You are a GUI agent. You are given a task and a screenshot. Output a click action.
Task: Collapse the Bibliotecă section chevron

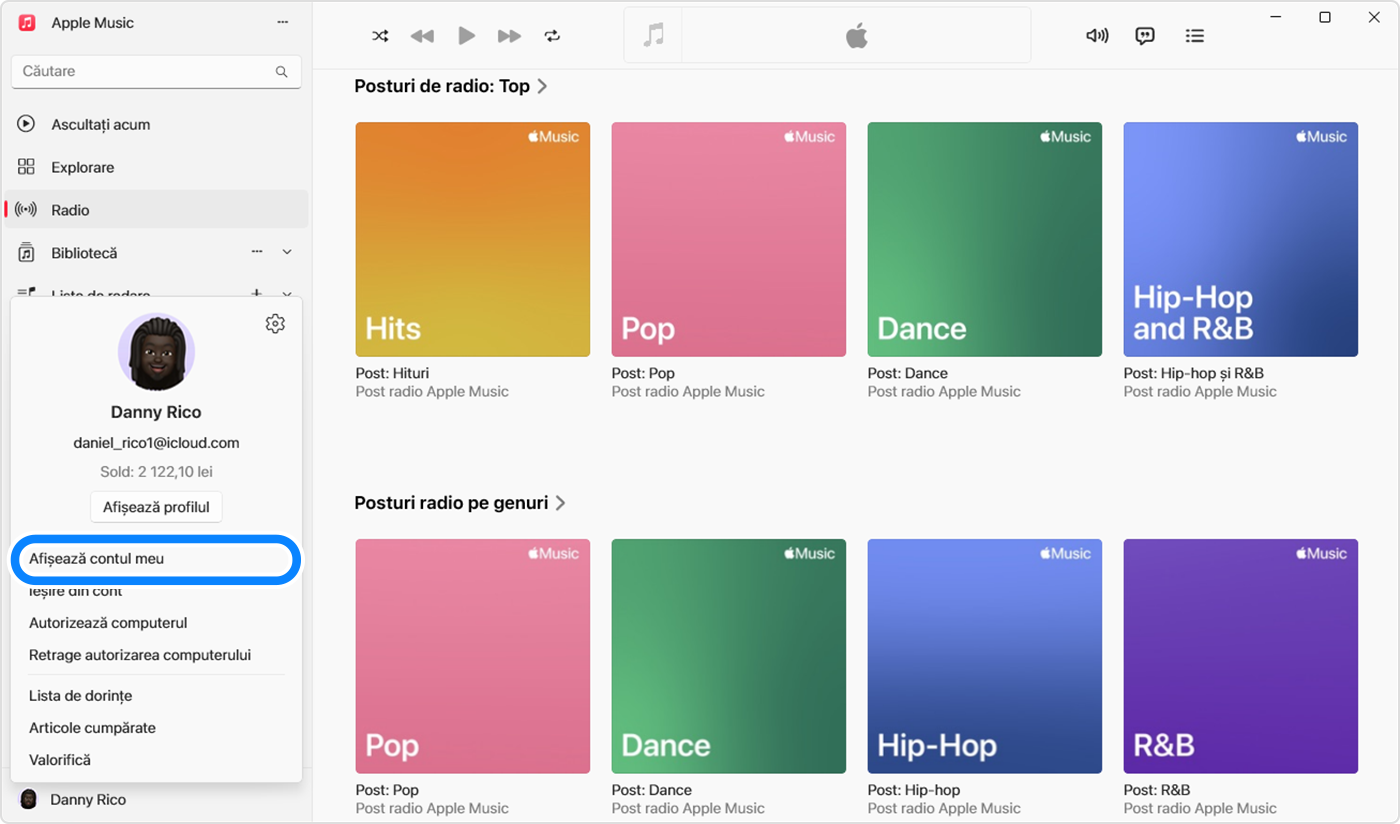pyautogui.click(x=287, y=252)
